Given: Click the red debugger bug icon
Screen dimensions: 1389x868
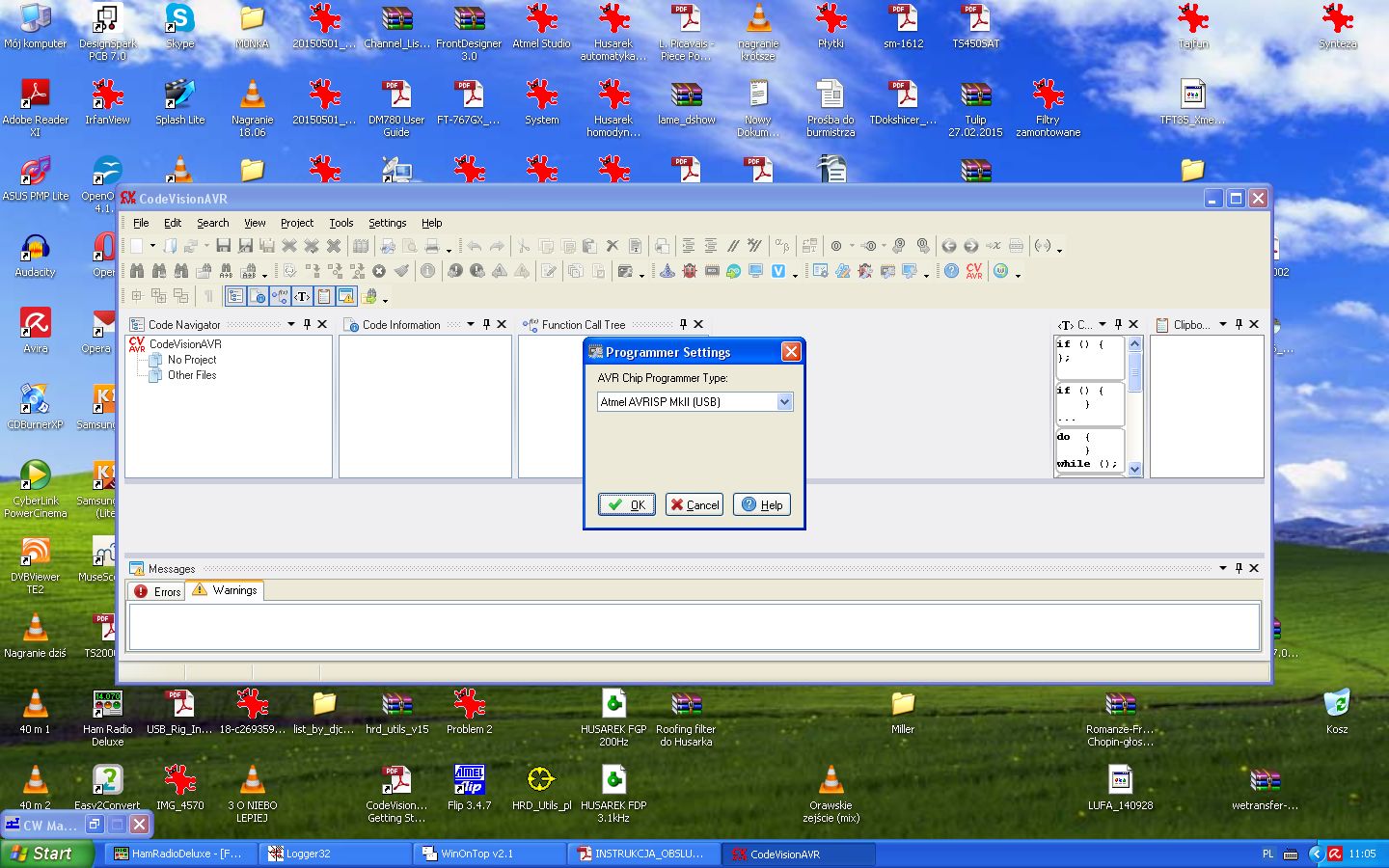Looking at the screenshot, I should (x=690, y=271).
